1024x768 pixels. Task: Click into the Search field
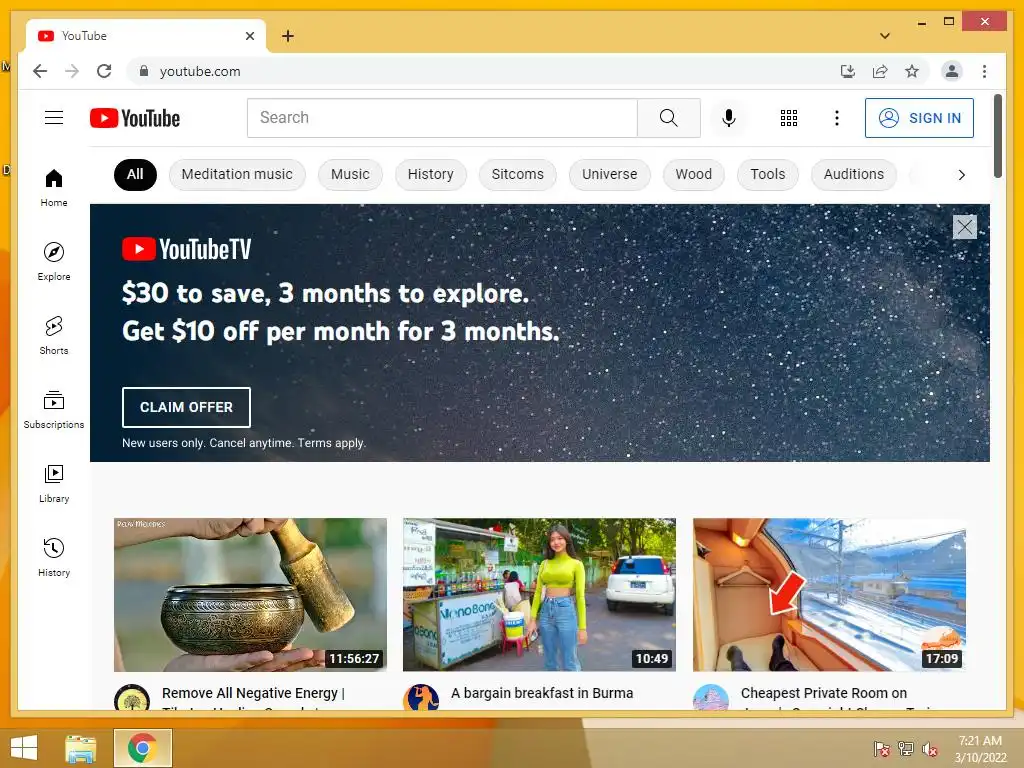(x=442, y=118)
